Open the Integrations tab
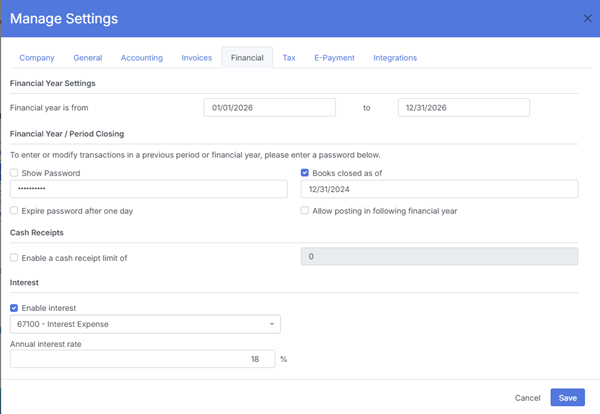600x414 pixels. 395,58
